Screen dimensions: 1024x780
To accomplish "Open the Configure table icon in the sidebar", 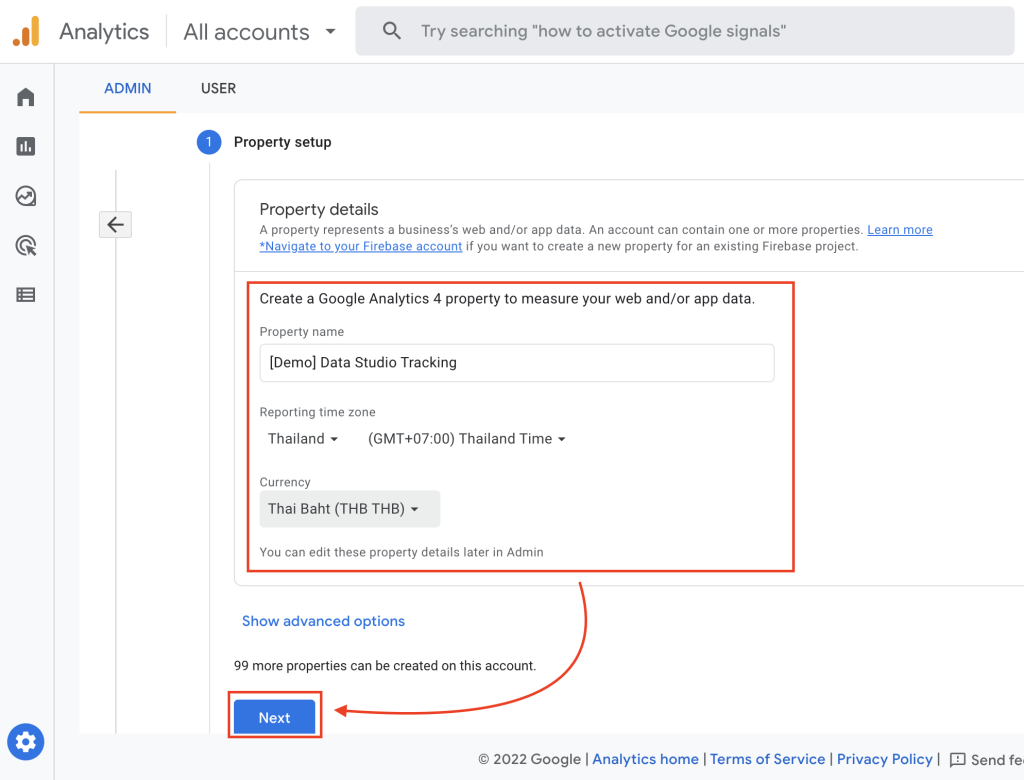I will 25,295.
